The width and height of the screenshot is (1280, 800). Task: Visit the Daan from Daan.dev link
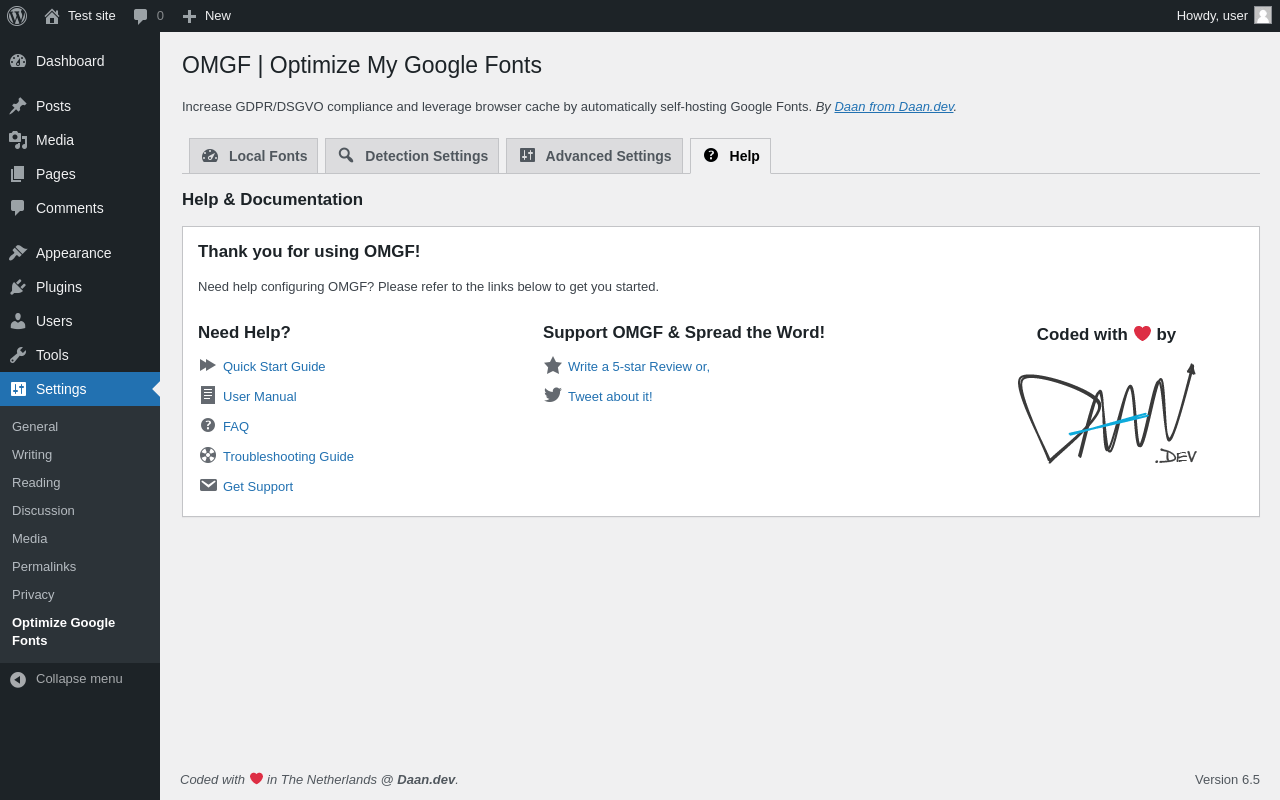coord(894,107)
